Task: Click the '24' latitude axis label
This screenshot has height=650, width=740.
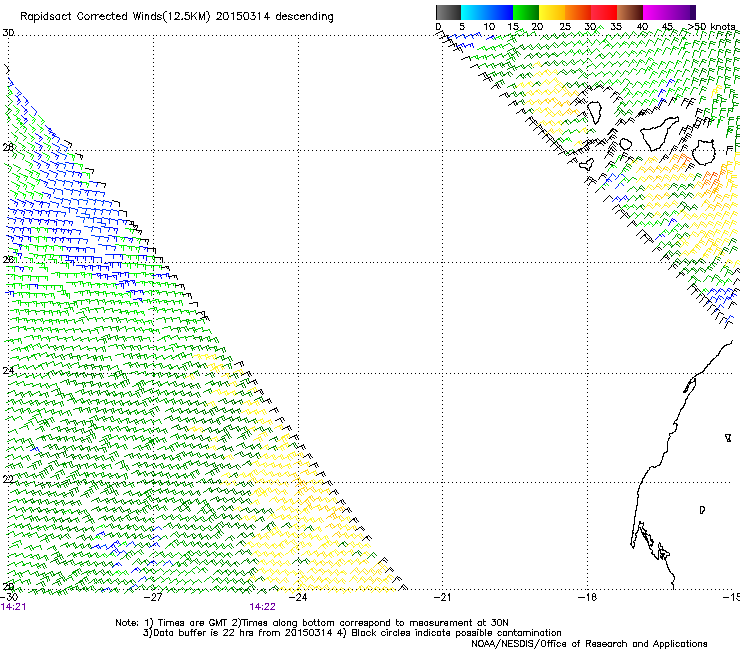Action: [8, 371]
